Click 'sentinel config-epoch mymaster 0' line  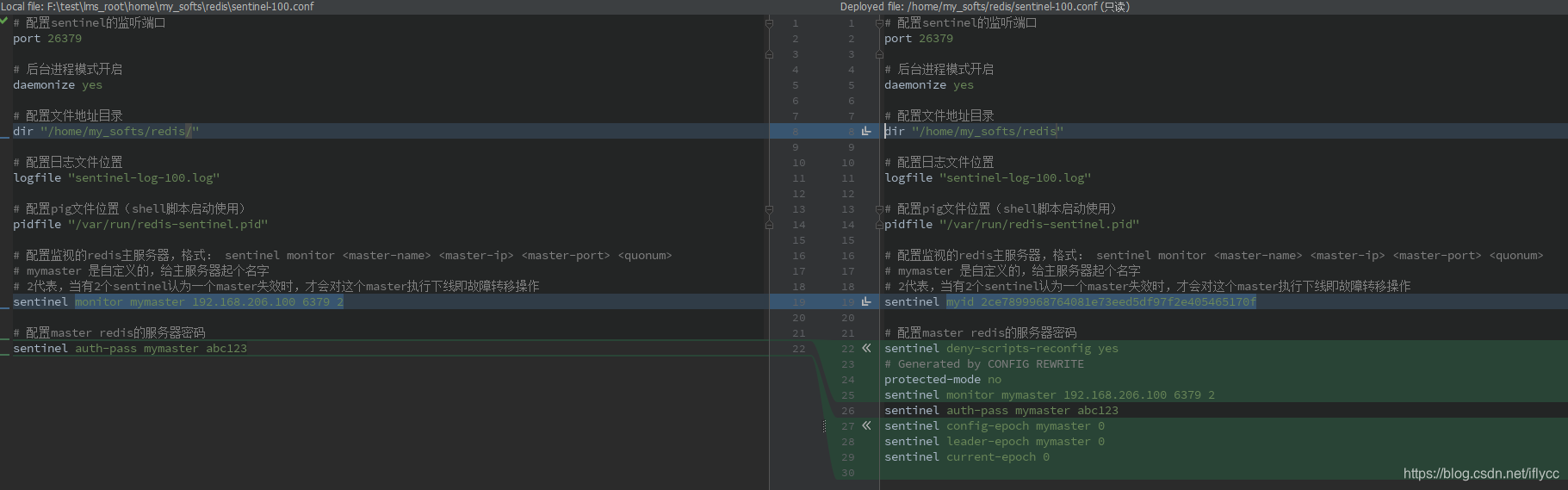point(995,426)
